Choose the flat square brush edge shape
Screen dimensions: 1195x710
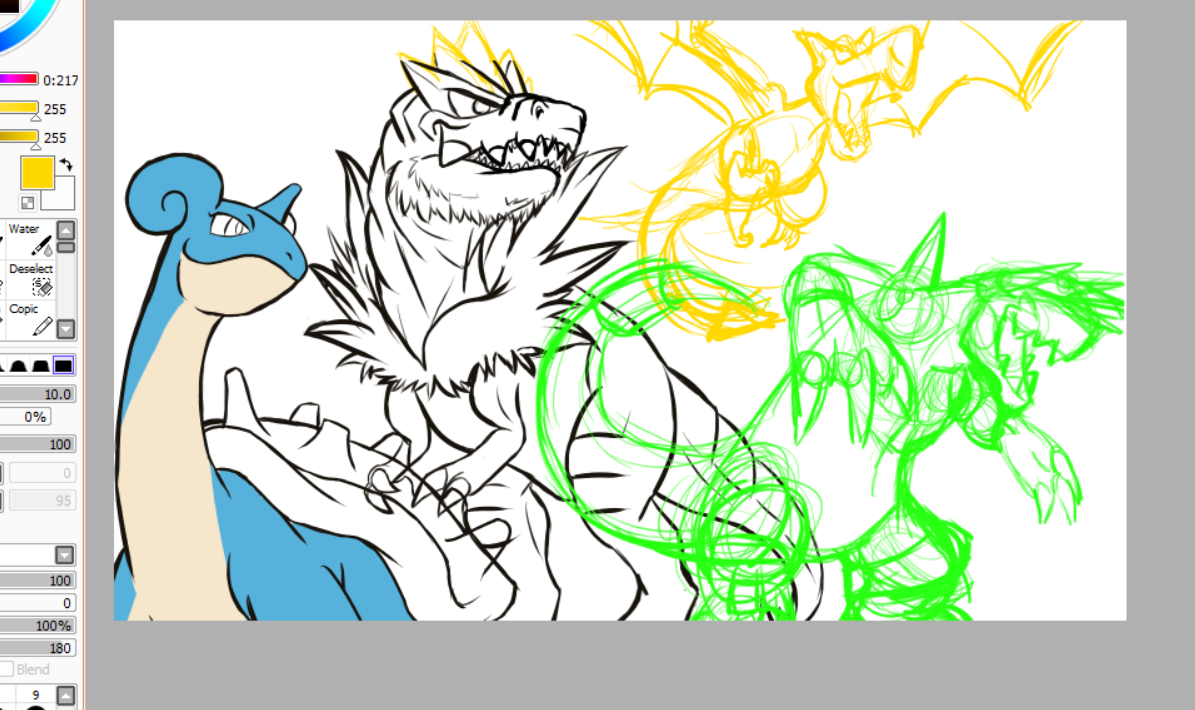[63, 366]
